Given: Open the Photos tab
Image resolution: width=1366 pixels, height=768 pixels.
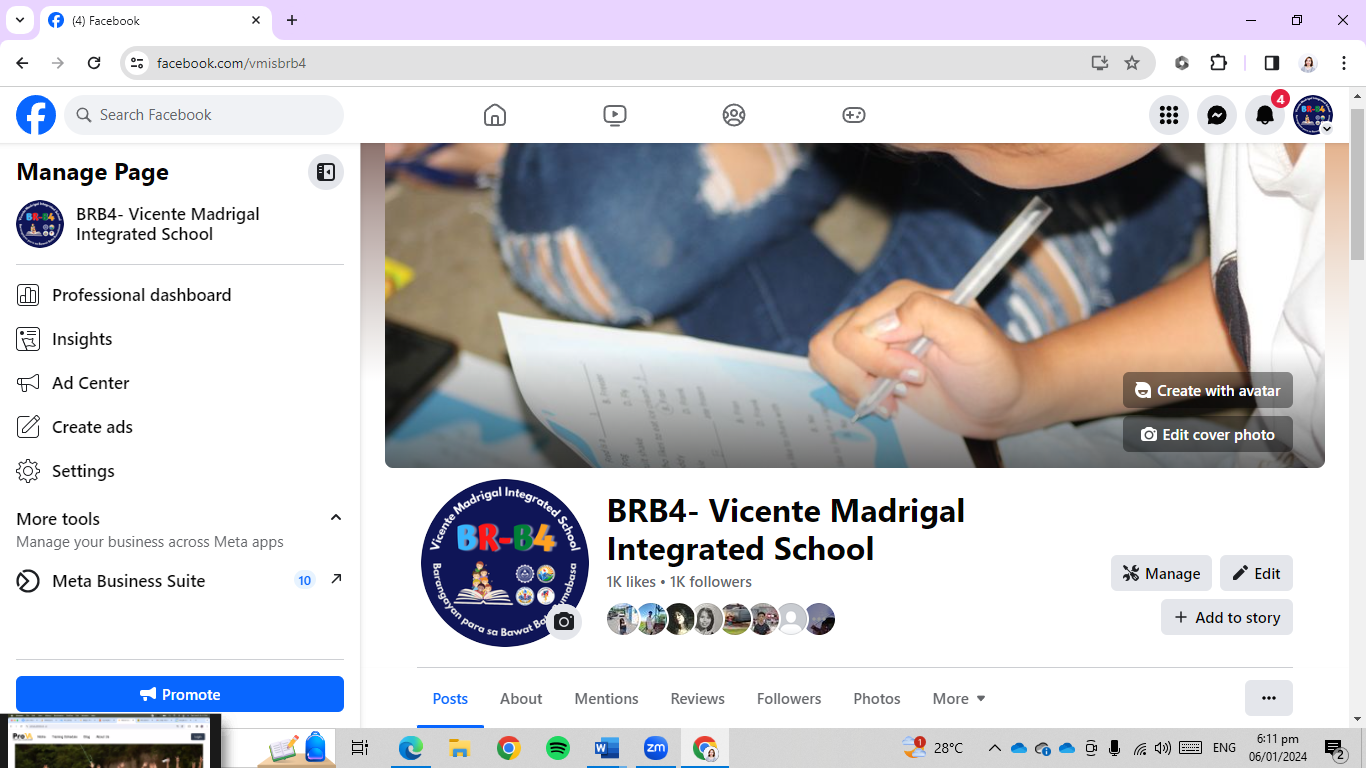Looking at the screenshot, I should coord(875,698).
